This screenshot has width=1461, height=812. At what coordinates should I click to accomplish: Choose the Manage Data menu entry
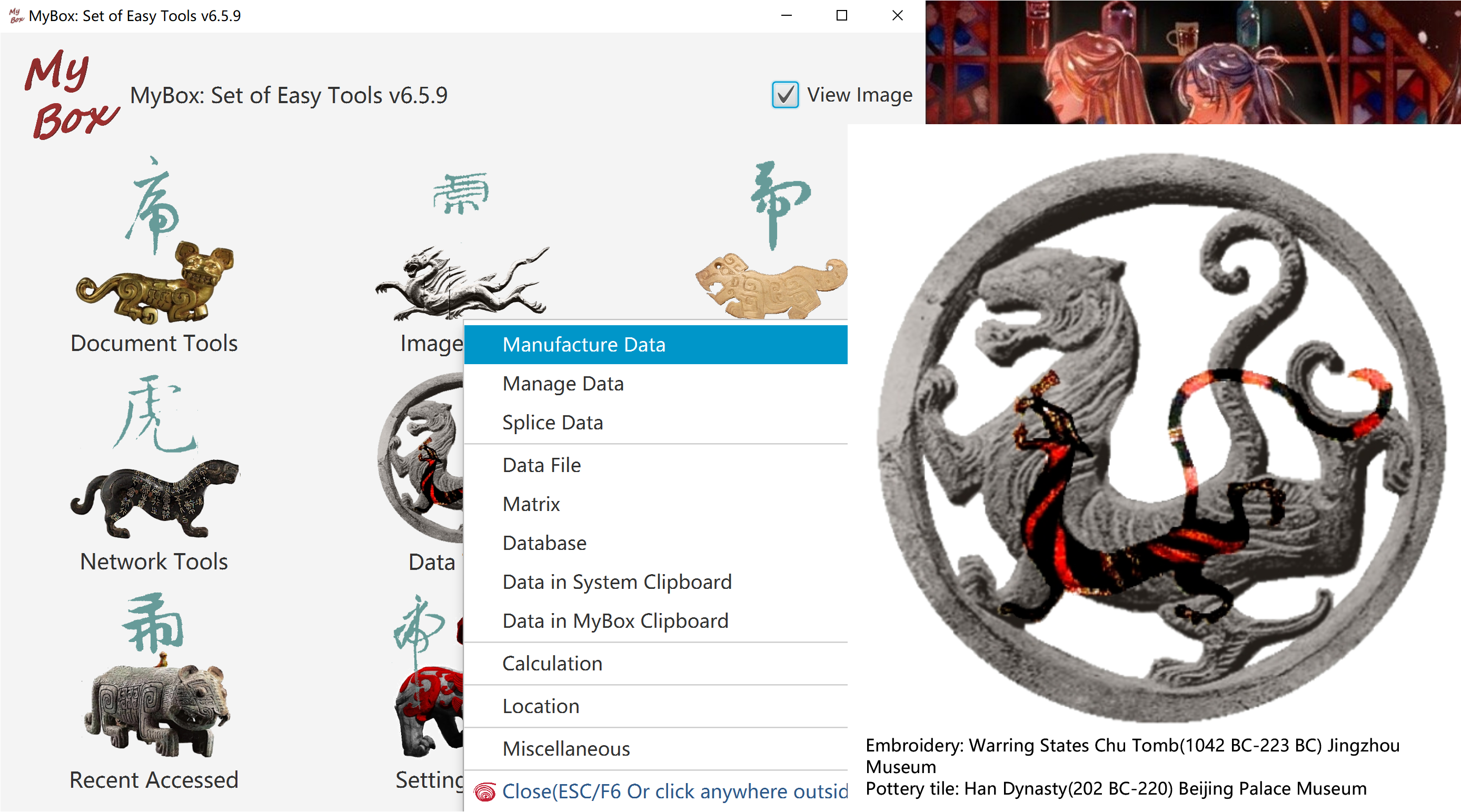(x=655, y=384)
